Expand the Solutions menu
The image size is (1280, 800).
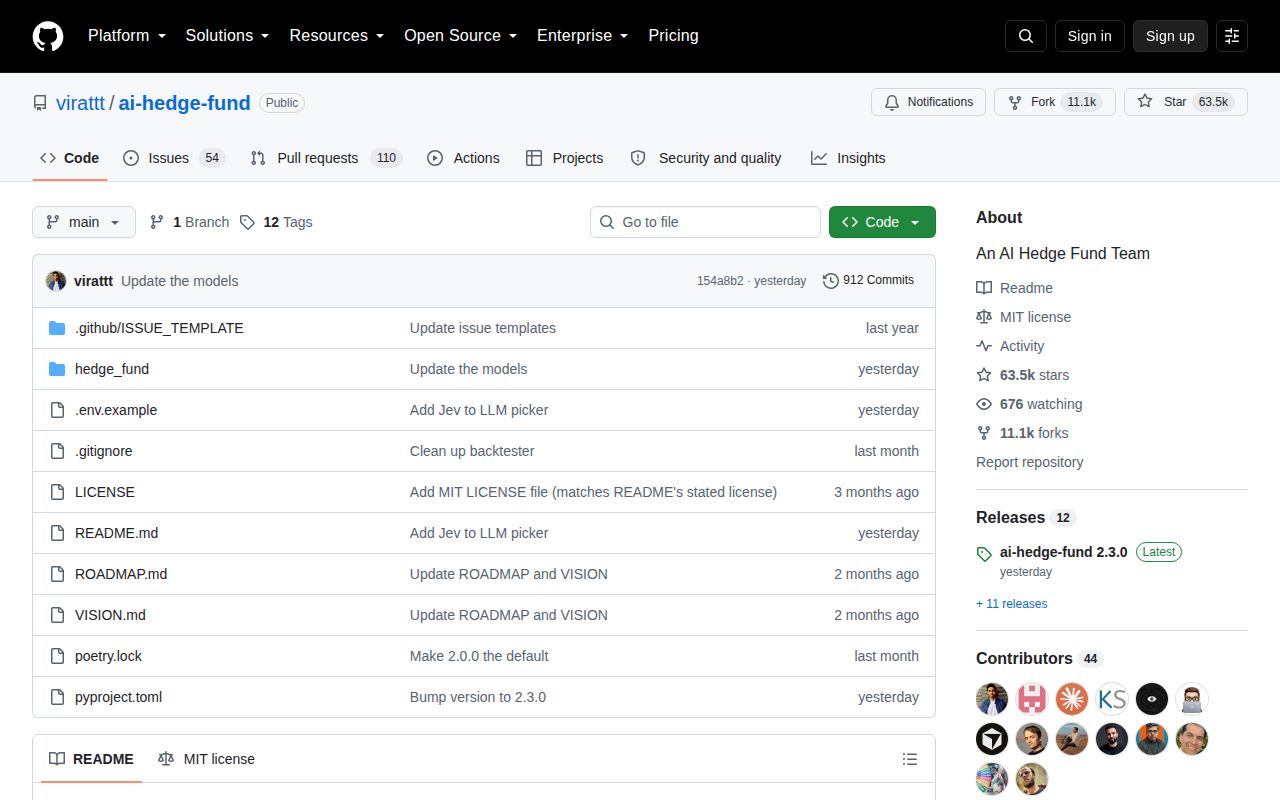tap(227, 36)
